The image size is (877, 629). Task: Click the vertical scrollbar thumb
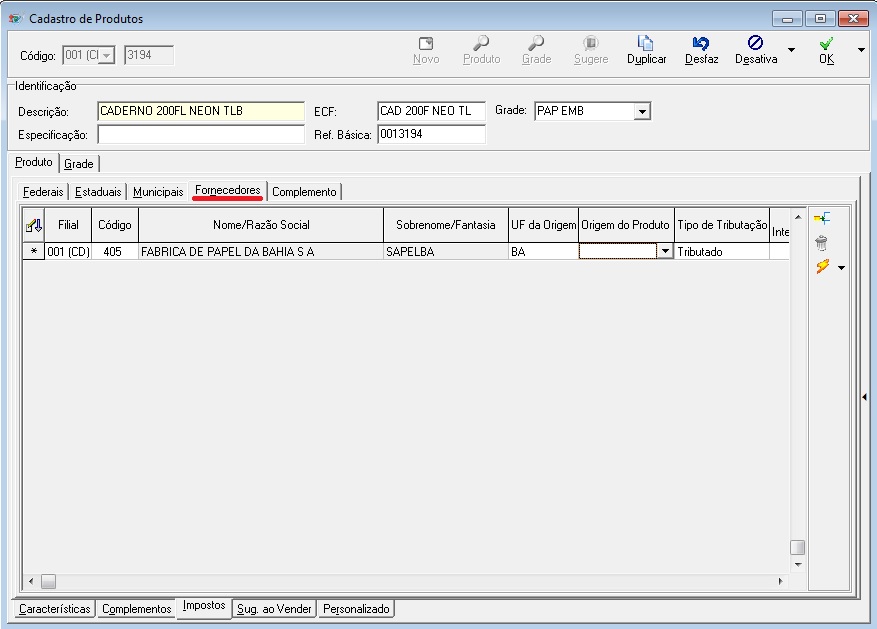pyautogui.click(x=798, y=547)
